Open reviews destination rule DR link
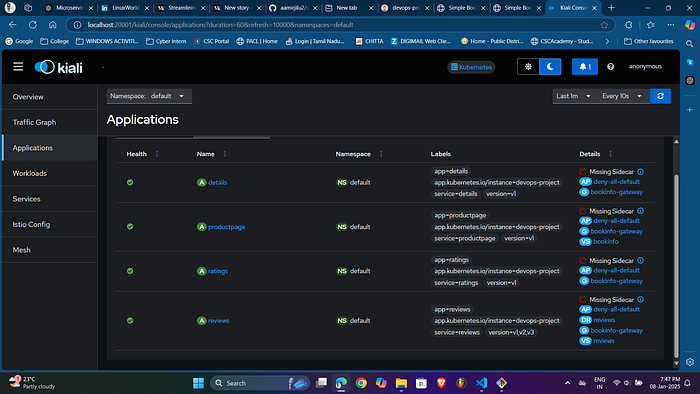The height and width of the screenshot is (394, 700). pos(604,320)
